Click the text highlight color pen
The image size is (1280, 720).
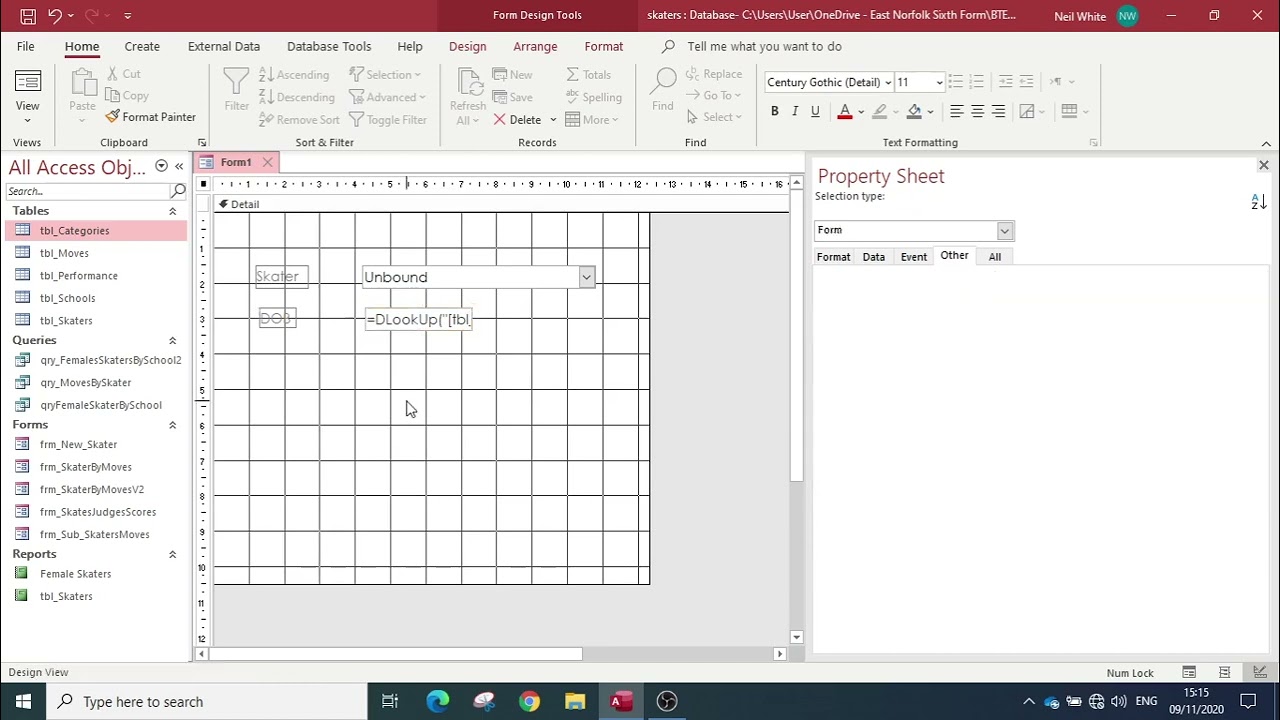tap(880, 111)
